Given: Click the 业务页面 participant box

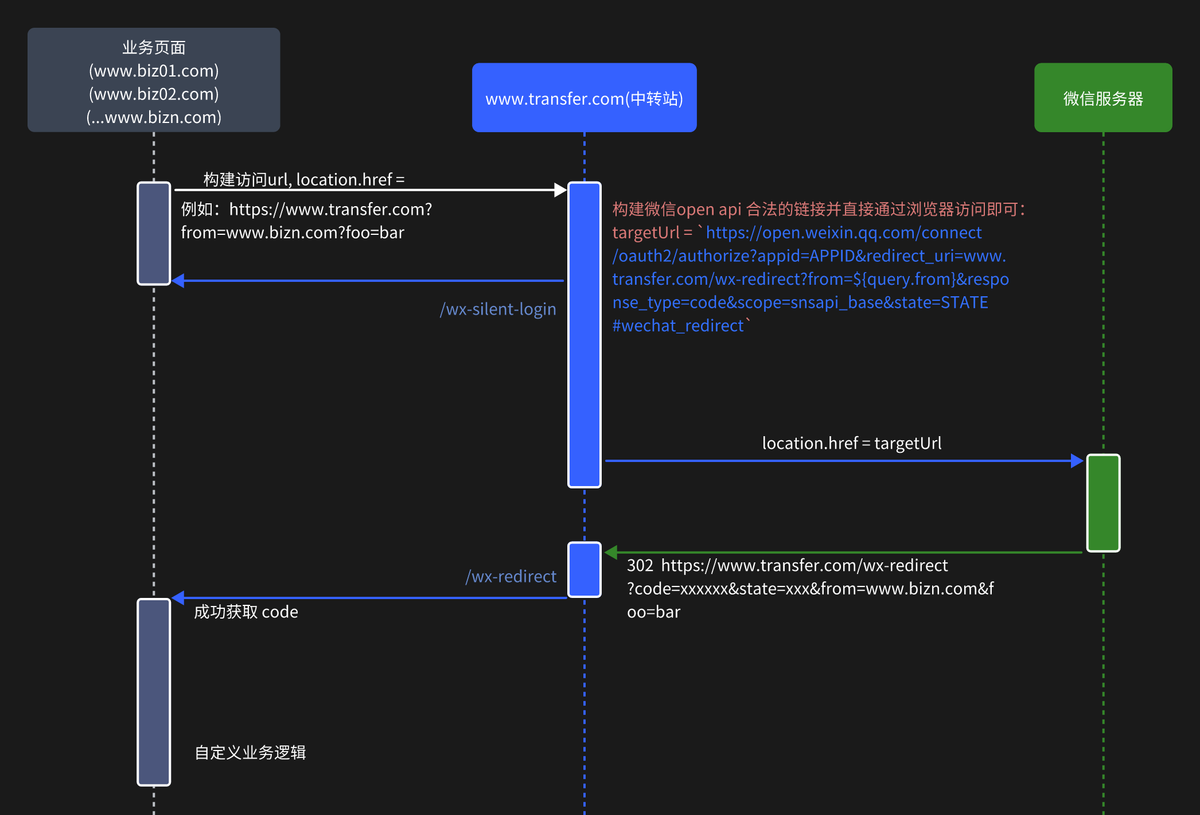Looking at the screenshot, I should tap(154, 80).
